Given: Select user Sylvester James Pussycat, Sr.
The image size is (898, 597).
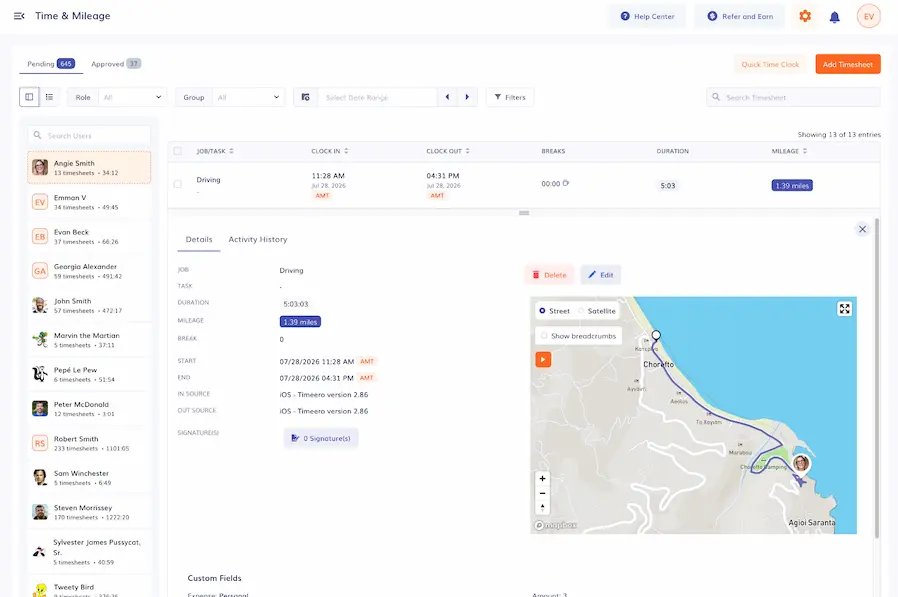Looking at the screenshot, I should 89,552.
